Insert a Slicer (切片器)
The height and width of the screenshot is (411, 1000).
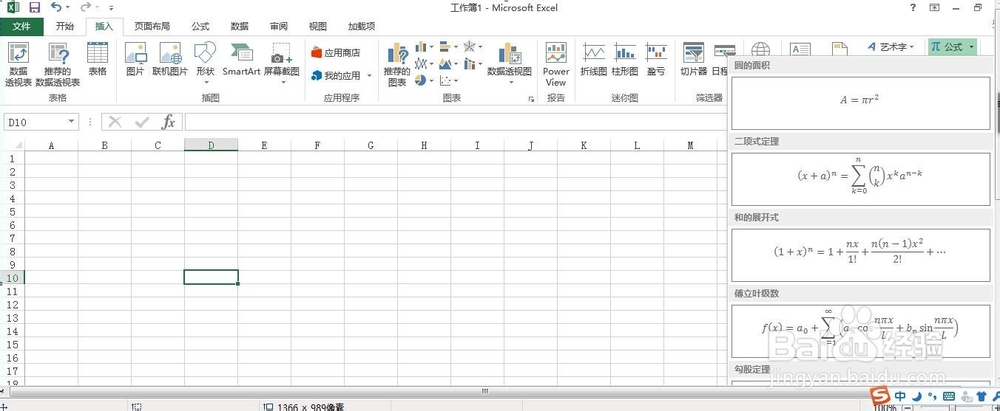693,59
